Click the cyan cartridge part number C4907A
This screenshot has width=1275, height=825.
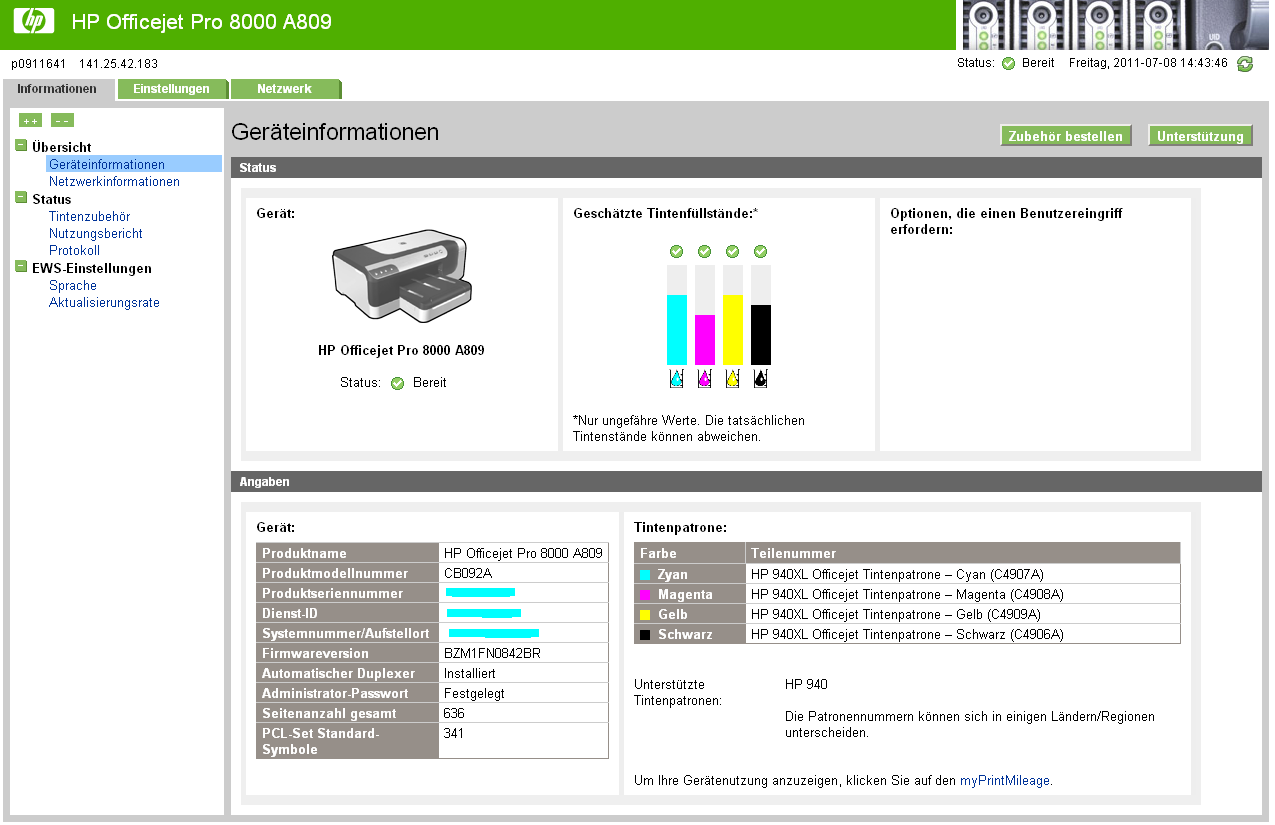pos(1015,575)
